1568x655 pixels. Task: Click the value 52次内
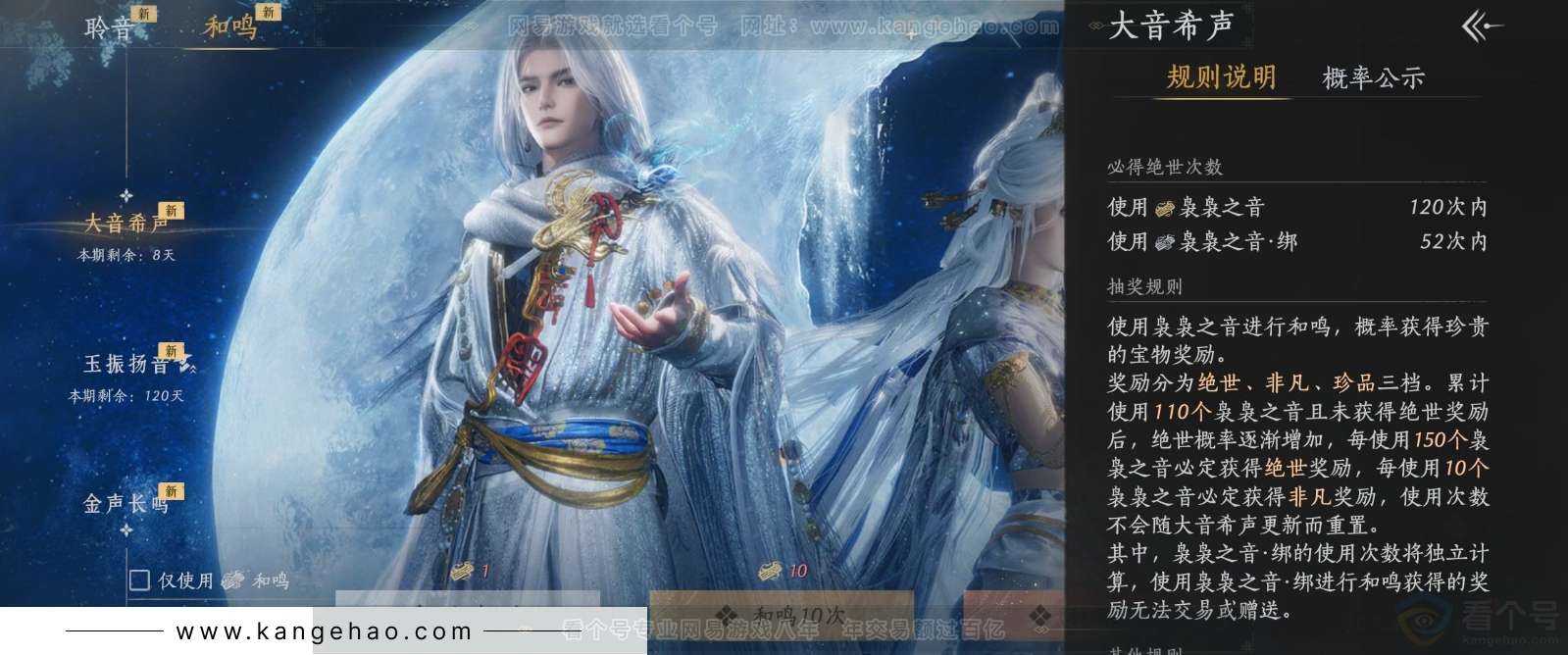pos(1454,241)
